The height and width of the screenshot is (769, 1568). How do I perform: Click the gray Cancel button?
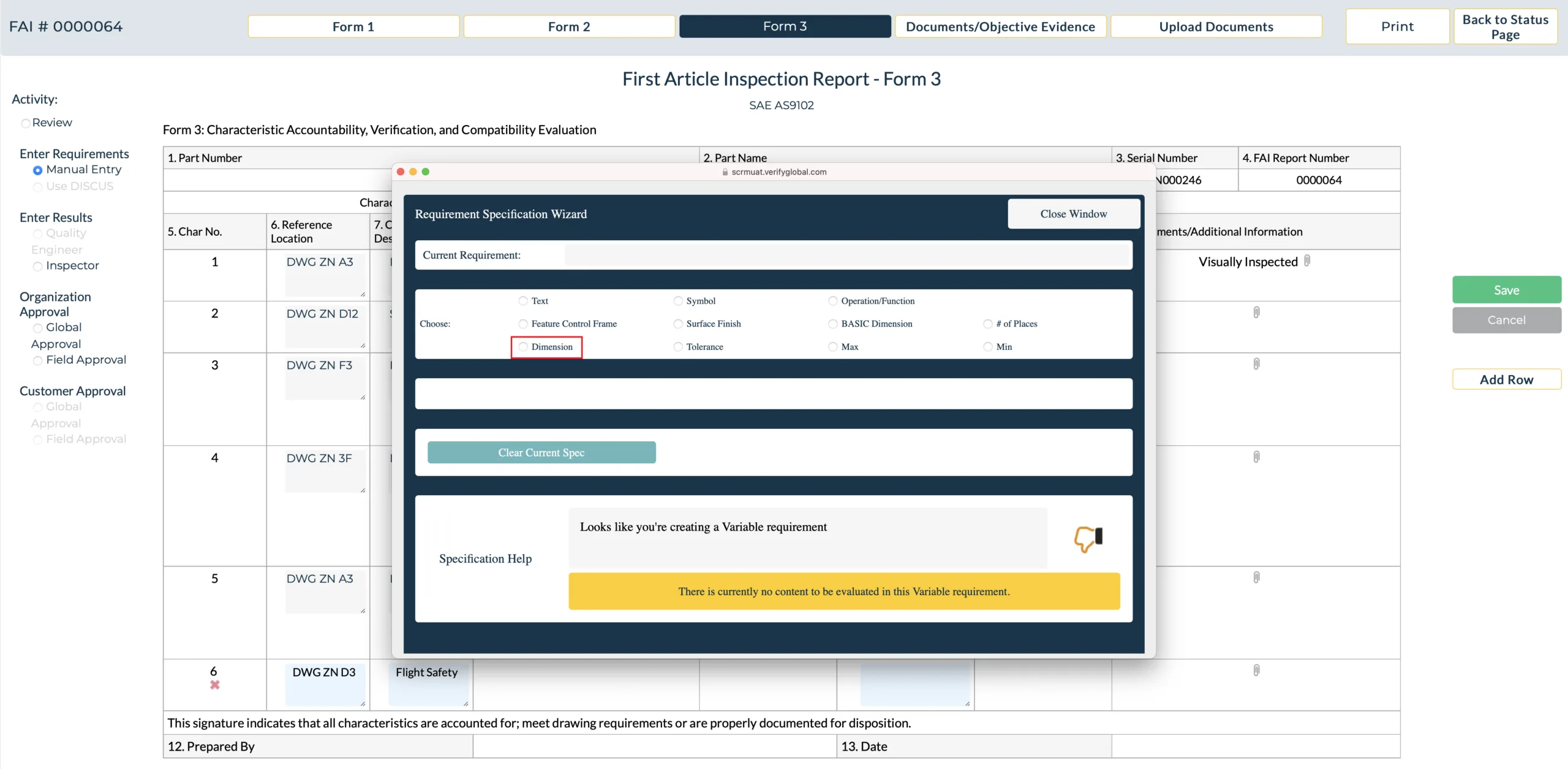pyautogui.click(x=1507, y=320)
